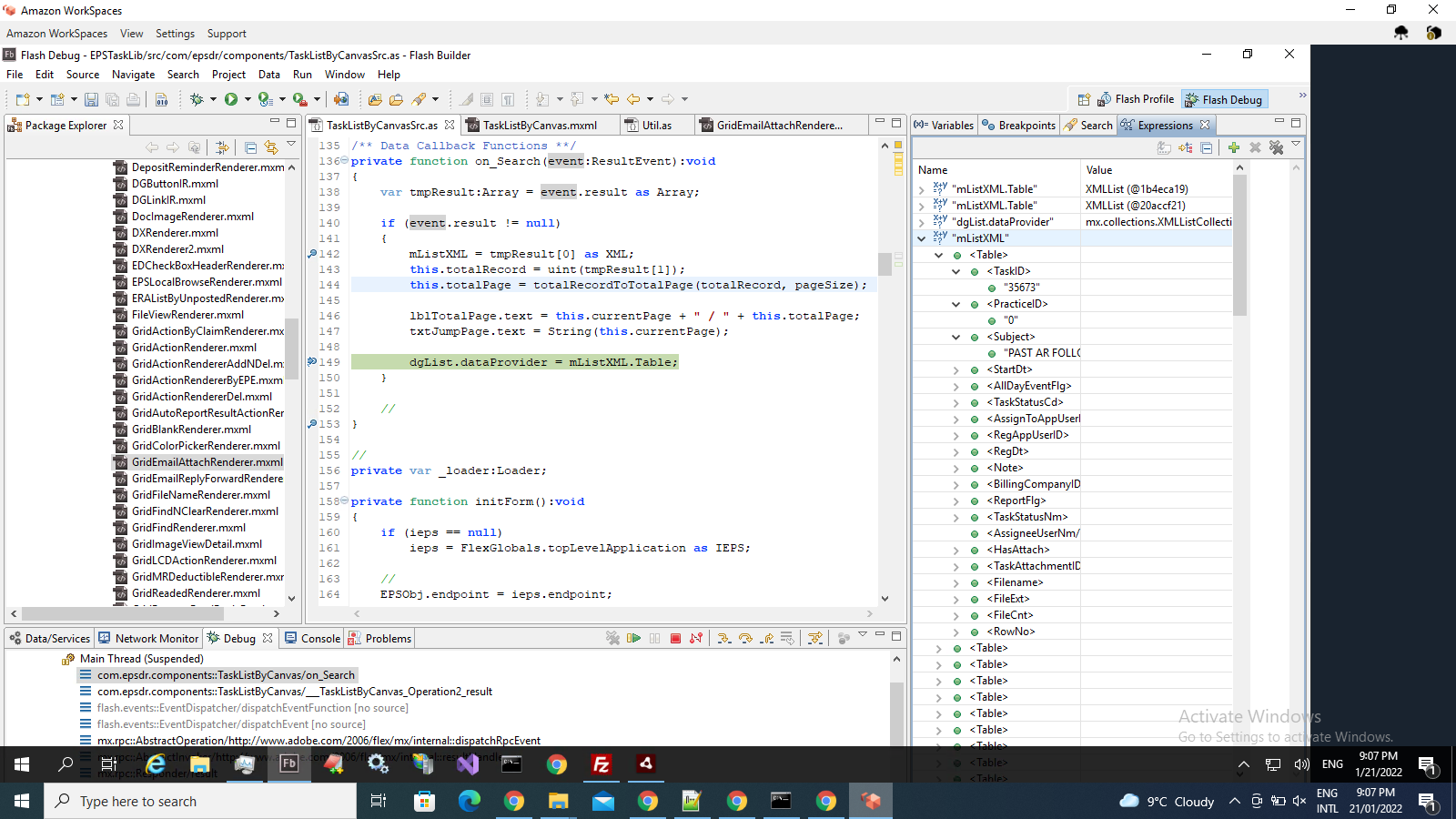
Task: Click the Step Over icon
Action: 745,638
